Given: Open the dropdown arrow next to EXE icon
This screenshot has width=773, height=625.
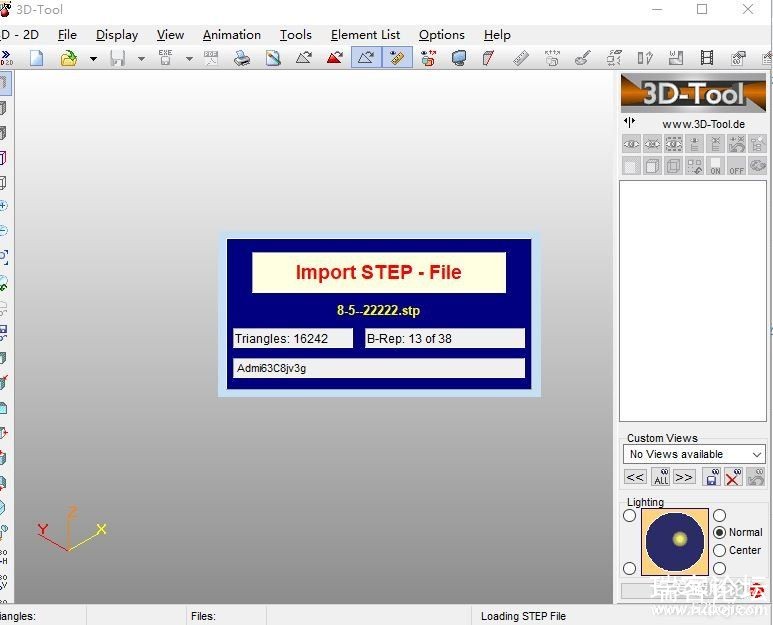Looking at the screenshot, I should [x=189, y=59].
